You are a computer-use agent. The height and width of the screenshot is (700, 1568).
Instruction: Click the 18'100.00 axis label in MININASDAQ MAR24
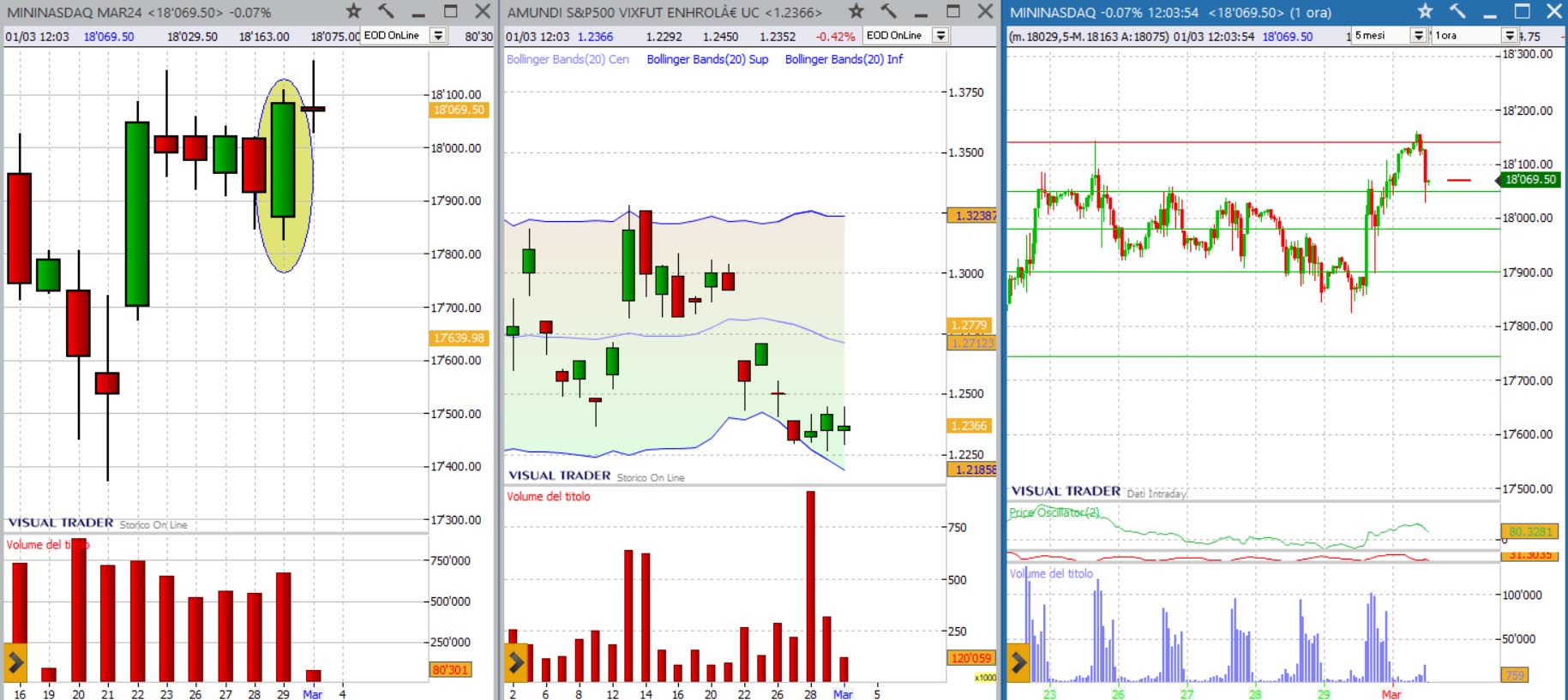click(455, 94)
